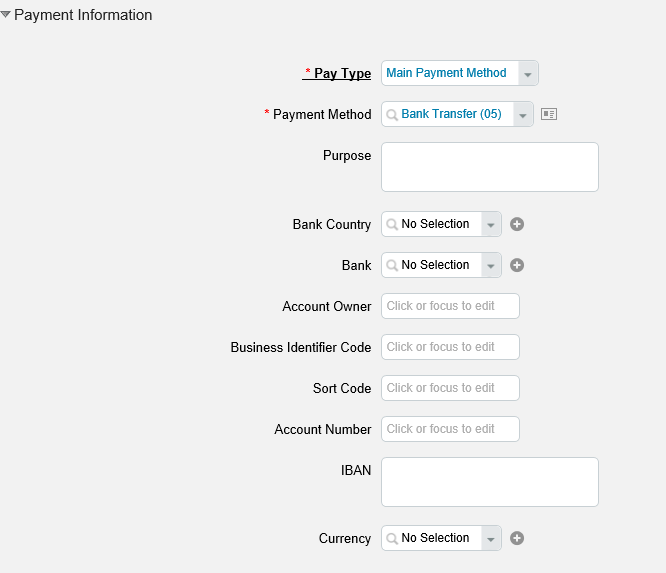Screen dimensions: 666x573
Task: Click the search icon in Bank field
Action: 392,265
